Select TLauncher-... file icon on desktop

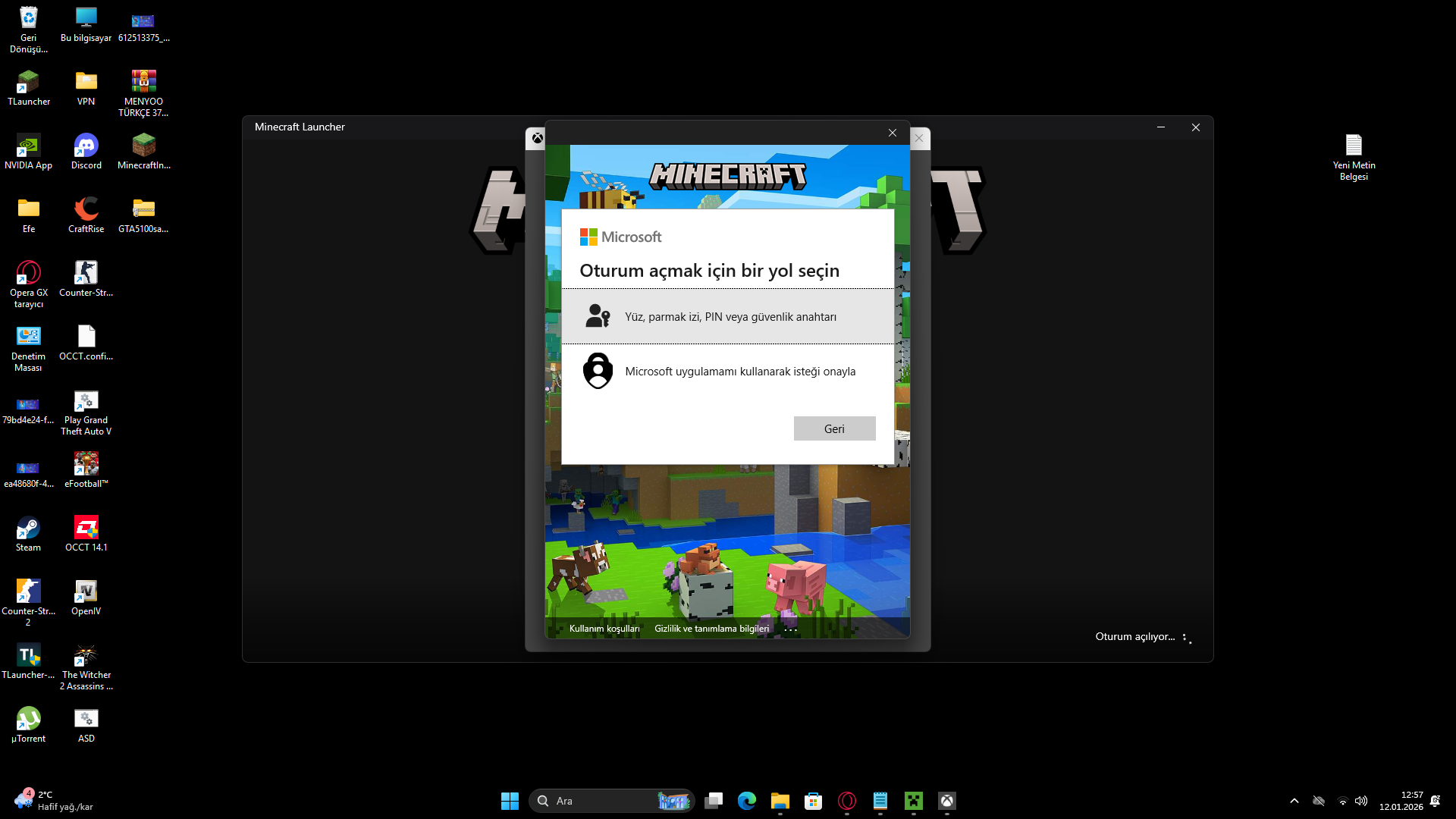(x=29, y=661)
